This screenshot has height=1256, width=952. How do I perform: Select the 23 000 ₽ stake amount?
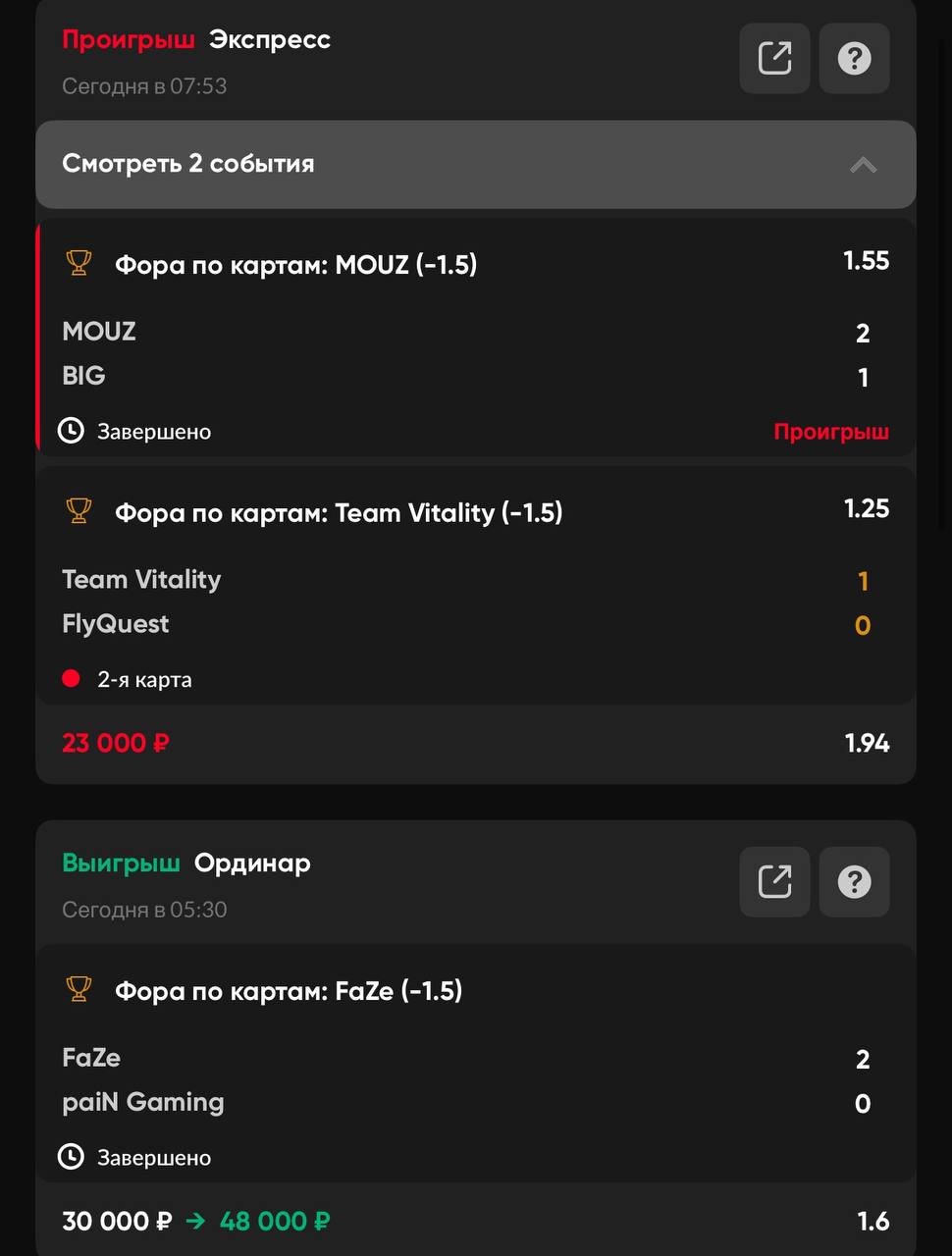pos(116,743)
